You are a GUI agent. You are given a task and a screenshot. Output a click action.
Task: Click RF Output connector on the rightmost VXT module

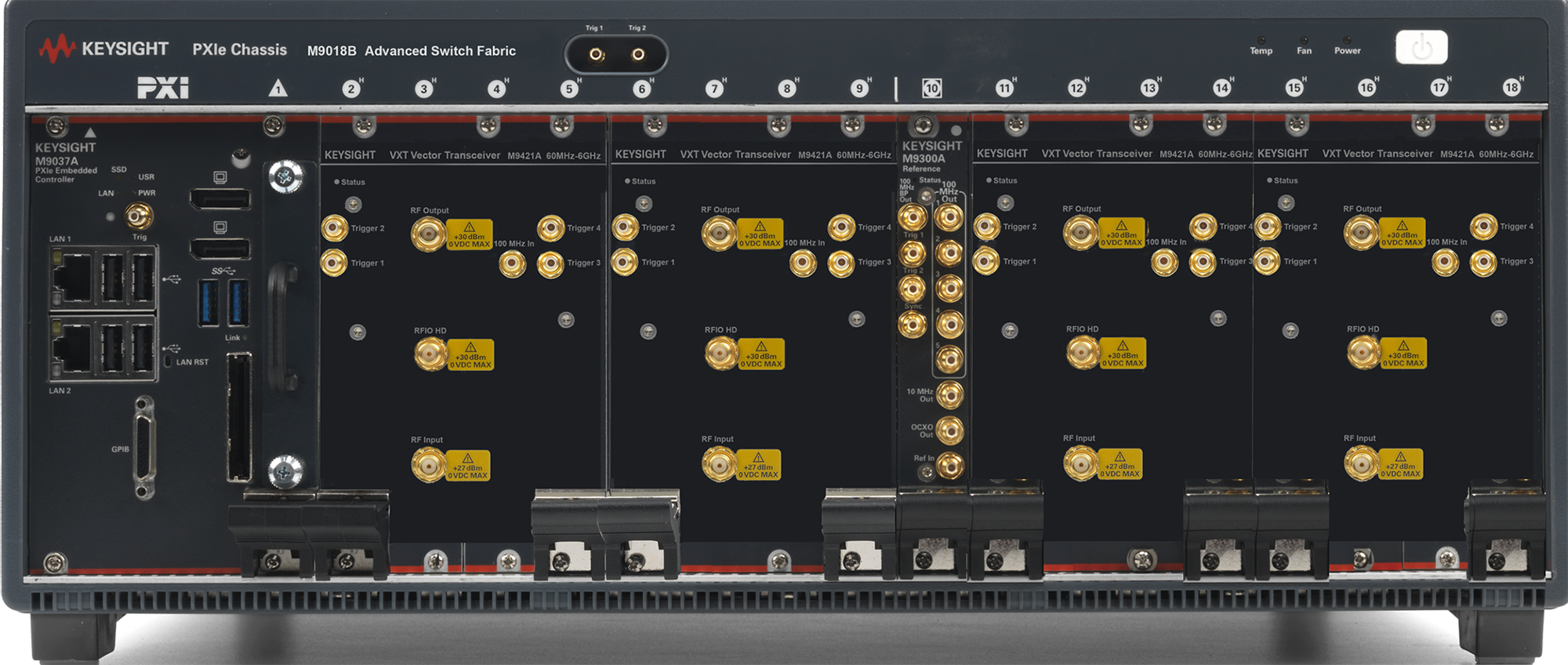tap(1361, 233)
